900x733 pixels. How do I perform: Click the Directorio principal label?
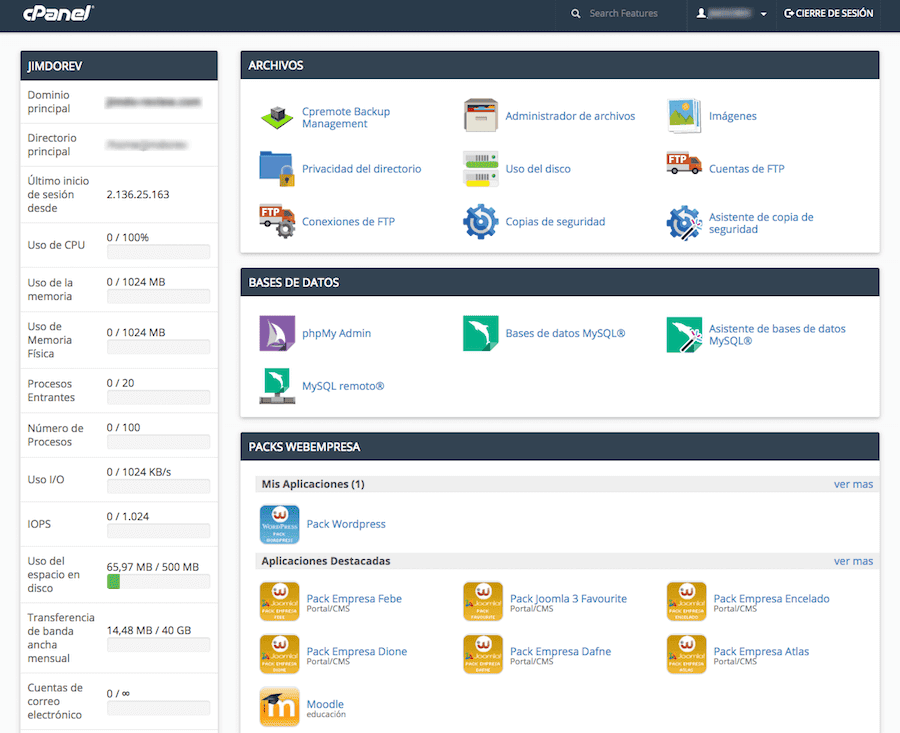(x=52, y=145)
